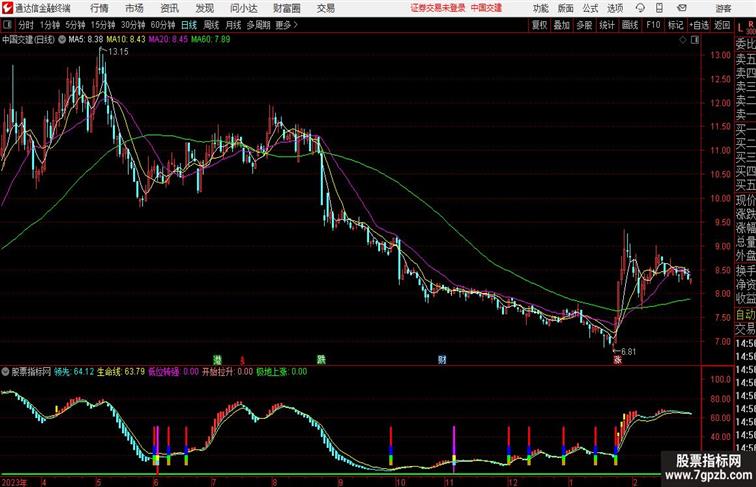Screen dimensions: 756x487
Task: Switch to 月线 monthly period
Action: [x=233, y=25]
